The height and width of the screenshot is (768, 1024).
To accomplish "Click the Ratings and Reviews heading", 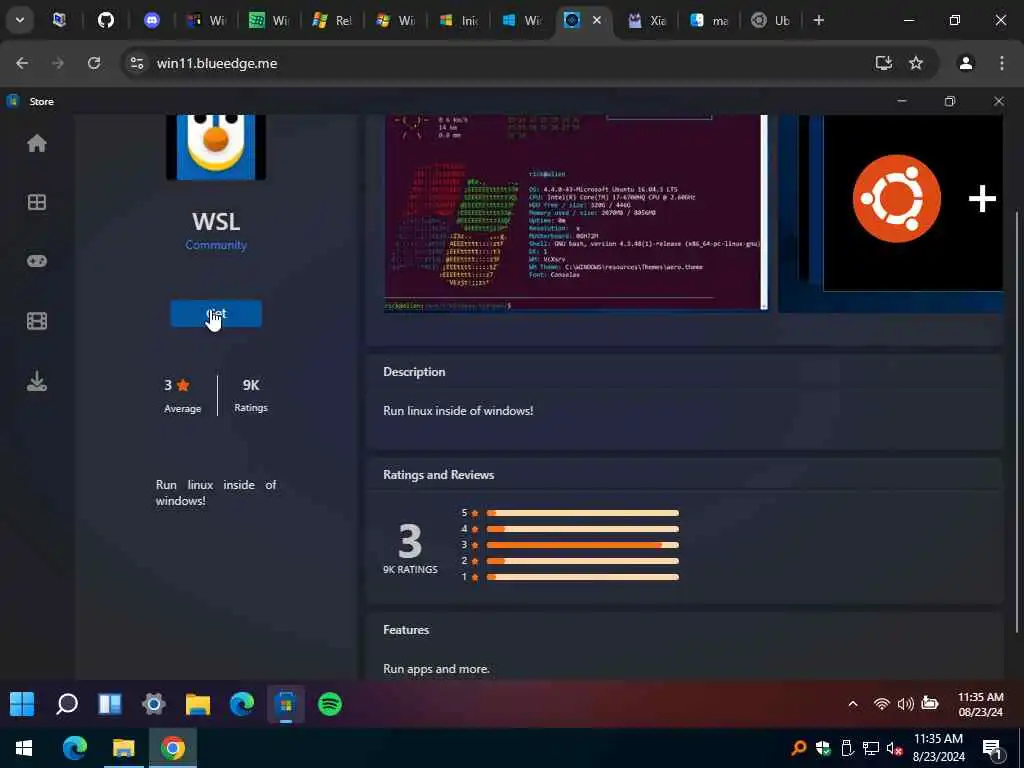I will pos(438,475).
